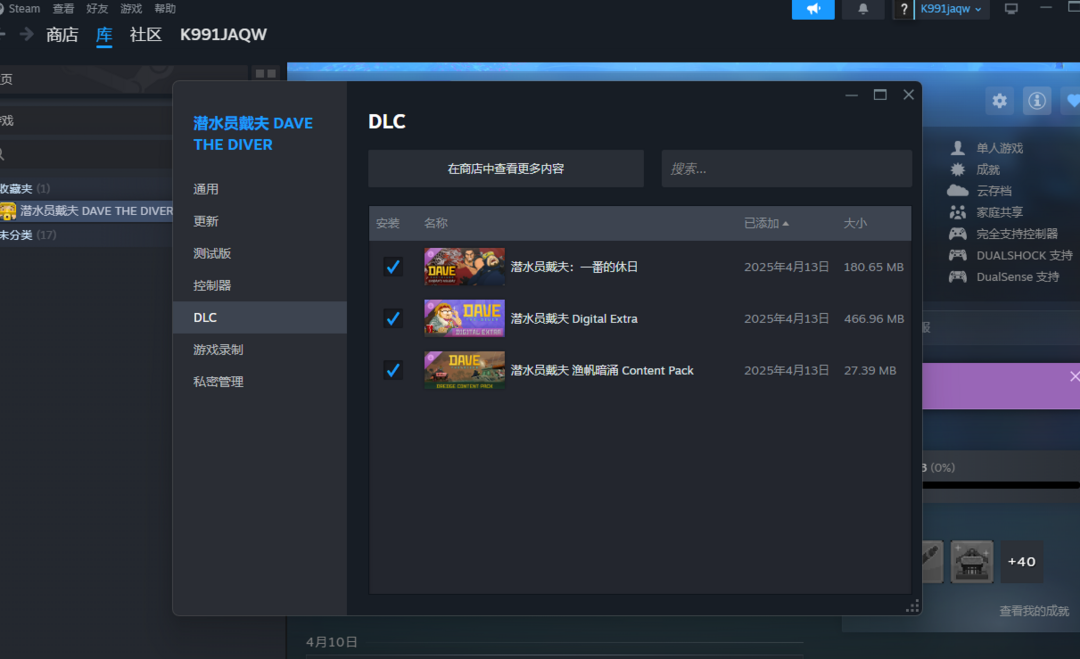
Task: Open the notifications bell icon
Action: (x=863, y=9)
